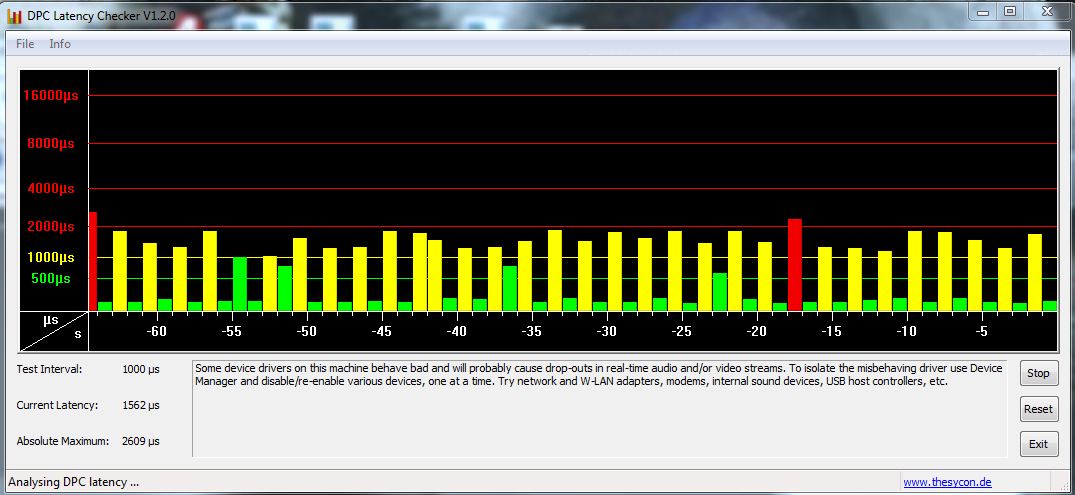Image resolution: width=1075 pixels, height=495 pixels.
Task: Open the File menu
Action: pyautogui.click(x=25, y=44)
